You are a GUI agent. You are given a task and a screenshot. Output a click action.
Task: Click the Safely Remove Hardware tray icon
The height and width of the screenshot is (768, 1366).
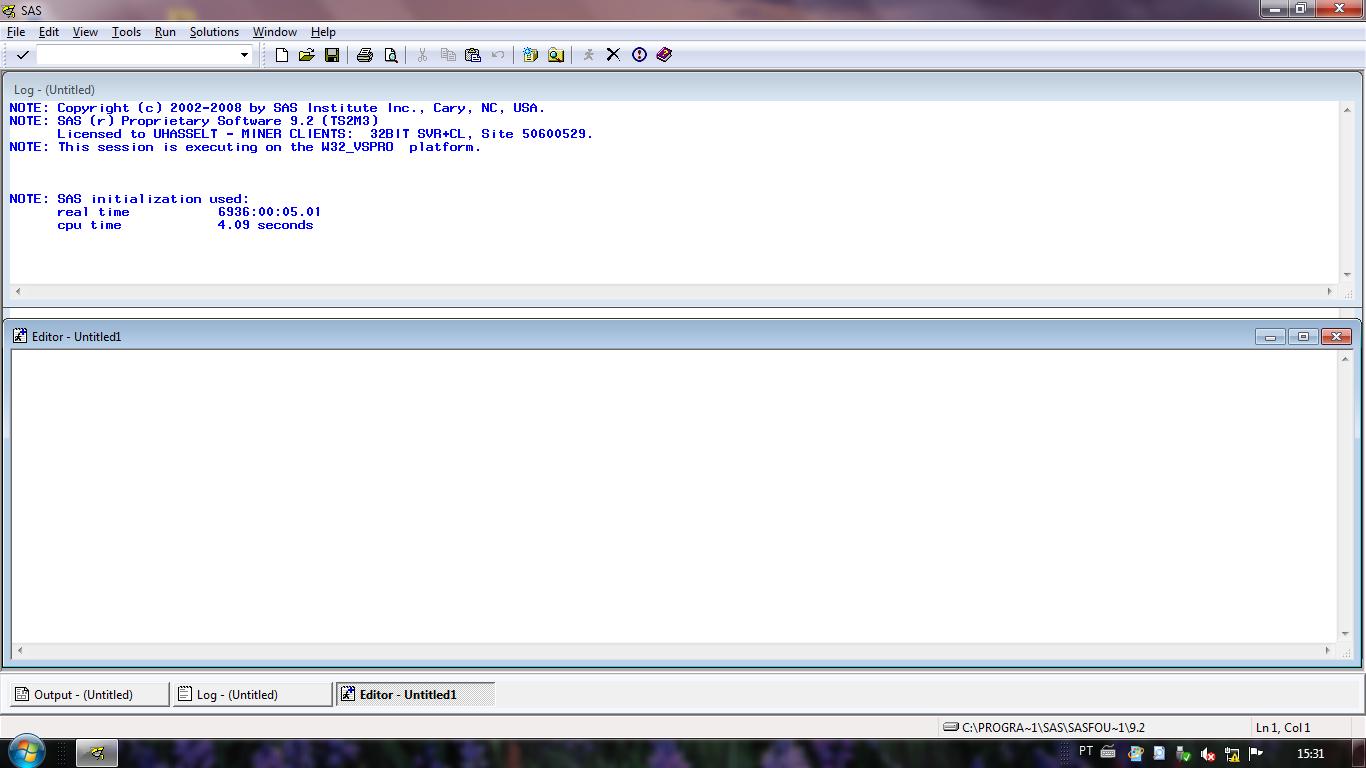[x=1183, y=754]
